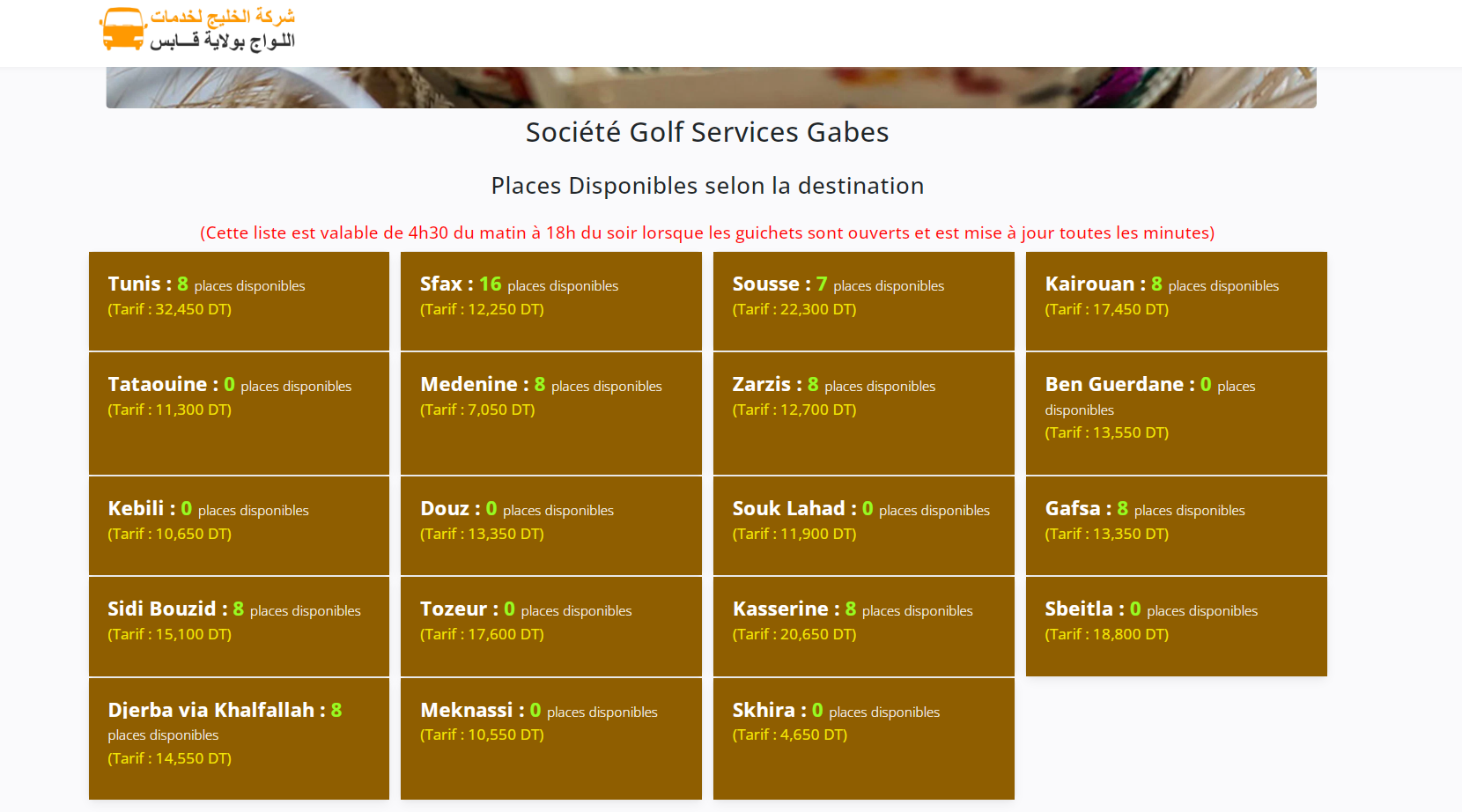Click the Société Golf Services Gabes heading
The image size is (1462, 812).
click(x=707, y=132)
